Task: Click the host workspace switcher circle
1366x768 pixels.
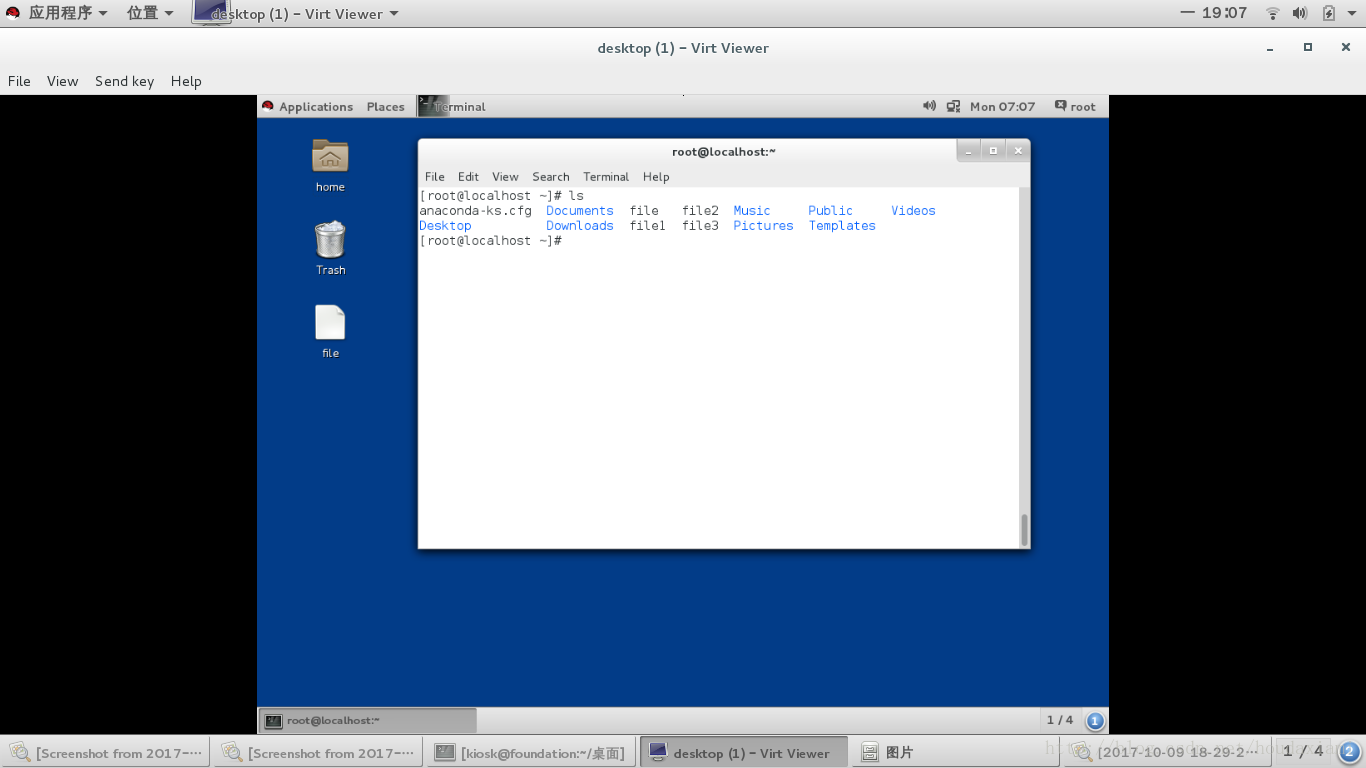Action: (1349, 752)
